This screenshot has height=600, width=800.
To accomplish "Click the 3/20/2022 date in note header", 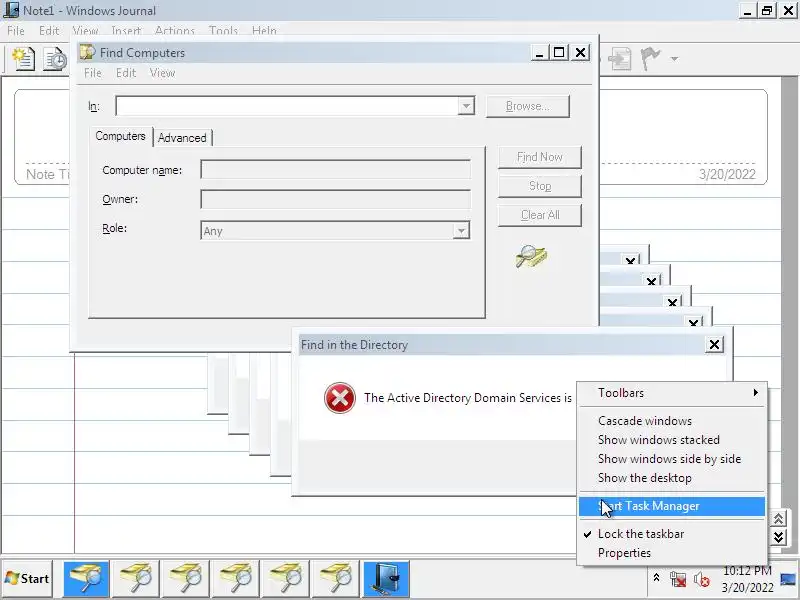I will point(727,174).
